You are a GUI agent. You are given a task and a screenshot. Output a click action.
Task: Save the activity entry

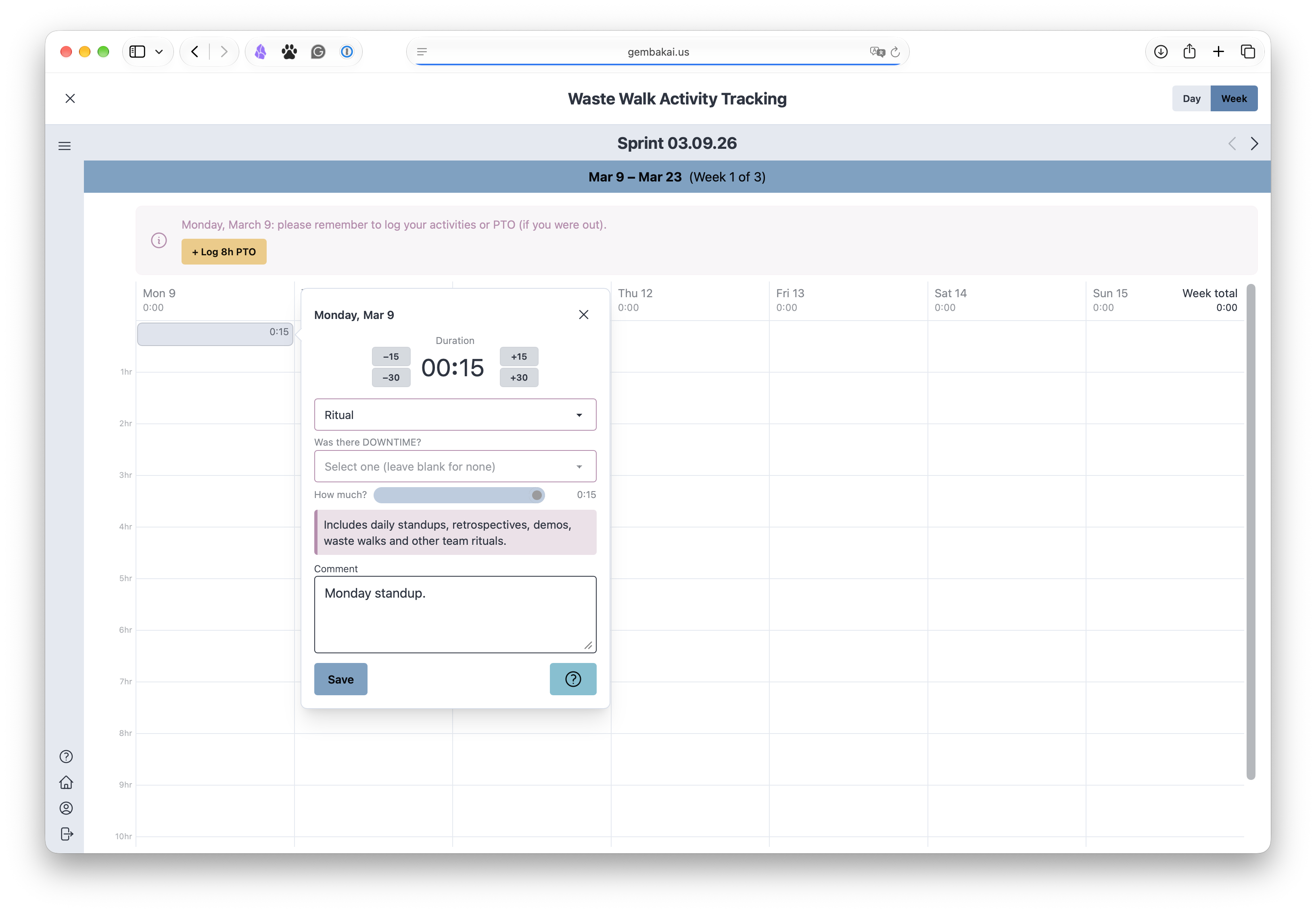[x=340, y=679]
